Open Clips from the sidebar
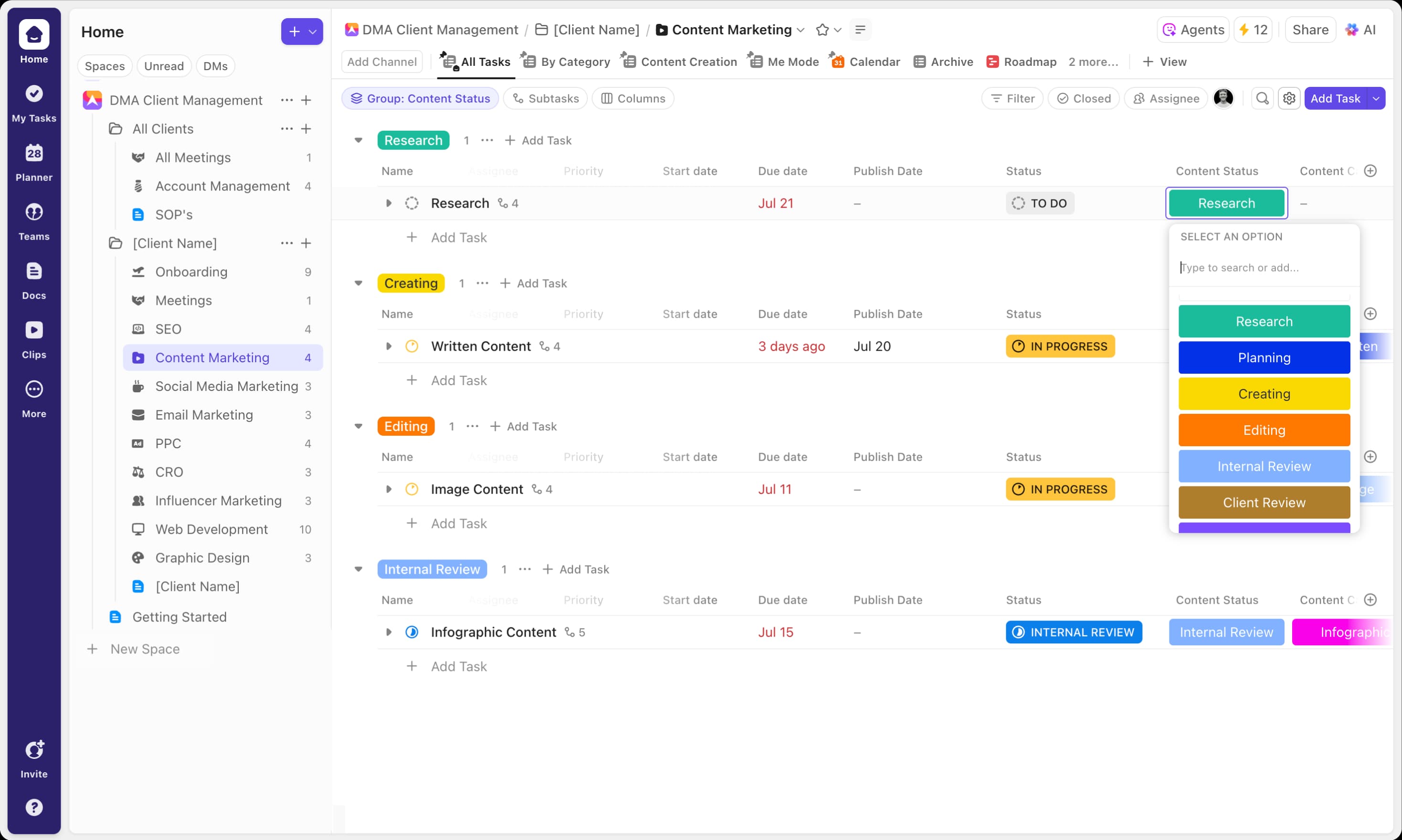 [x=33, y=339]
